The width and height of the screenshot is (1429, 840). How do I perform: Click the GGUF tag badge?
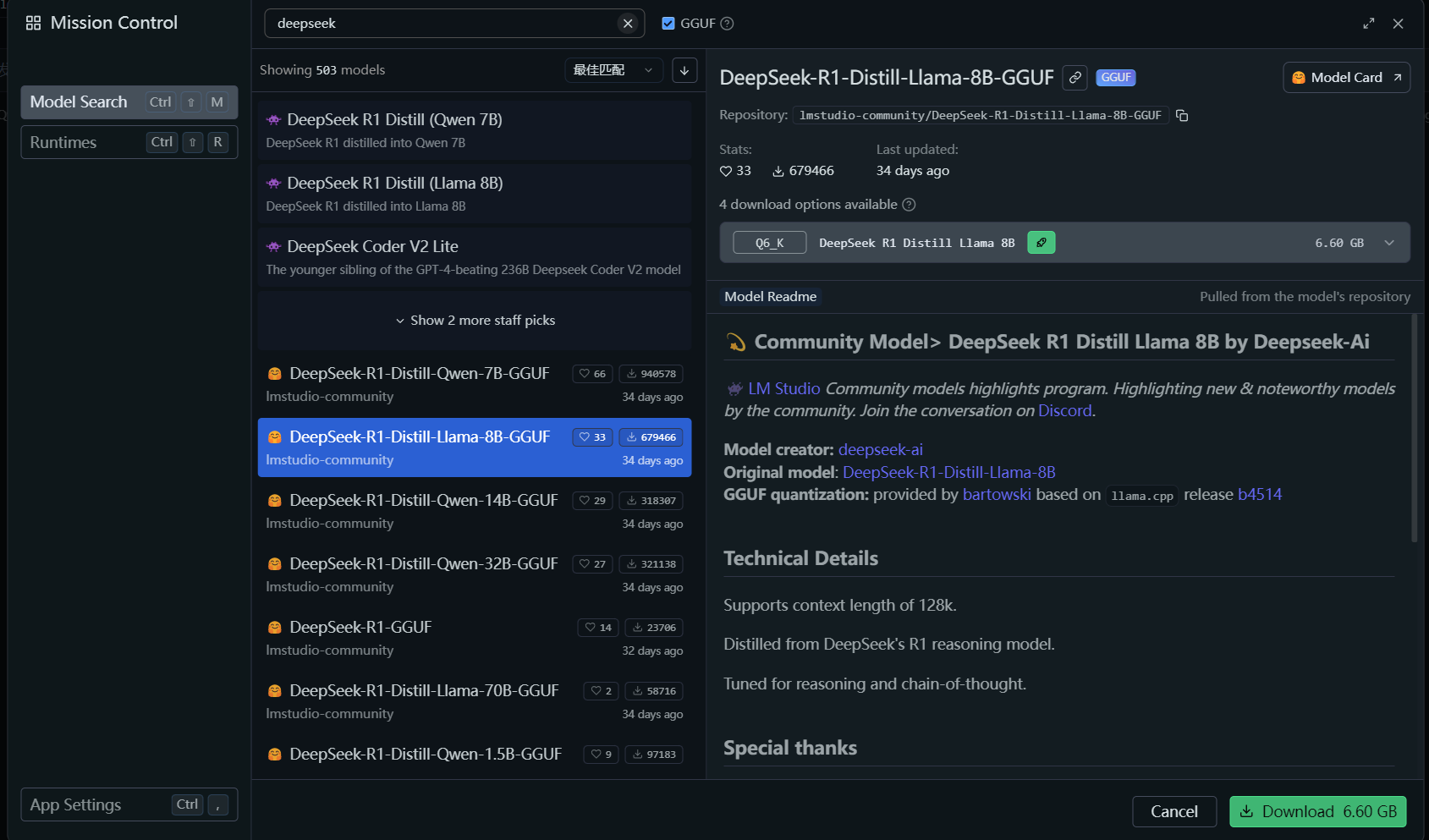[x=1115, y=78]
